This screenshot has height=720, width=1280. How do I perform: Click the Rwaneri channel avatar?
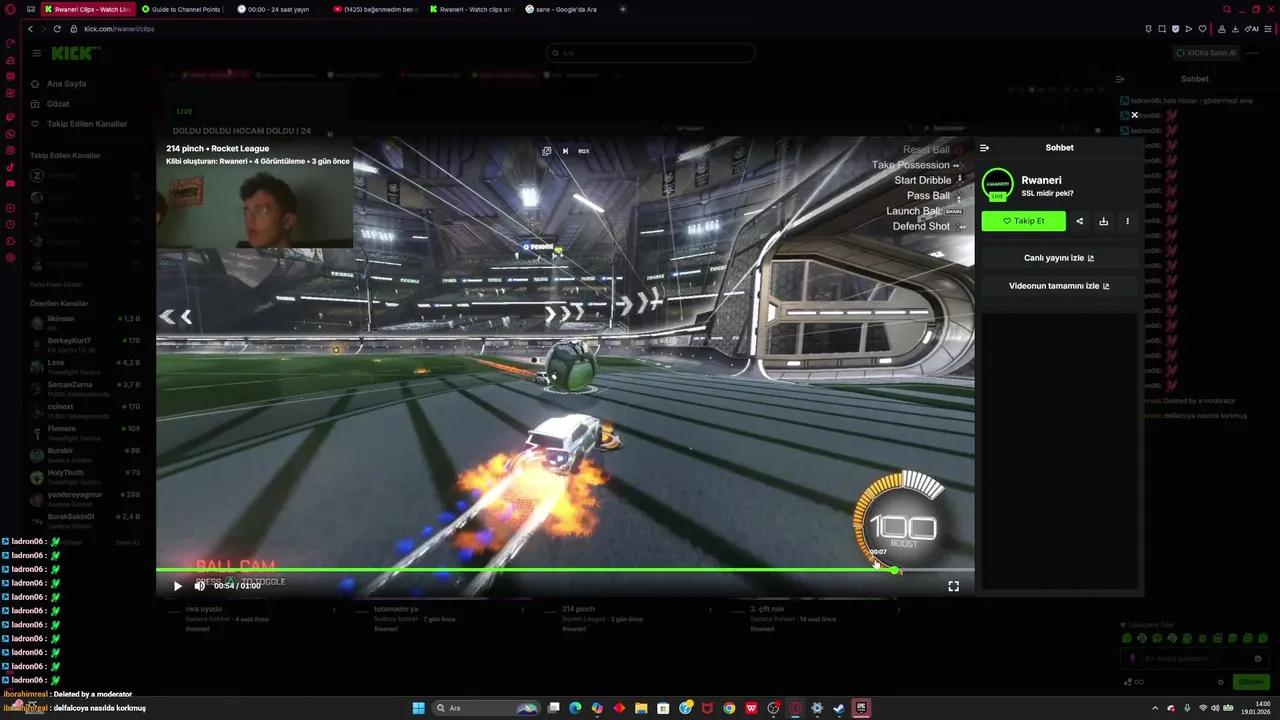[x=997, y=185]
